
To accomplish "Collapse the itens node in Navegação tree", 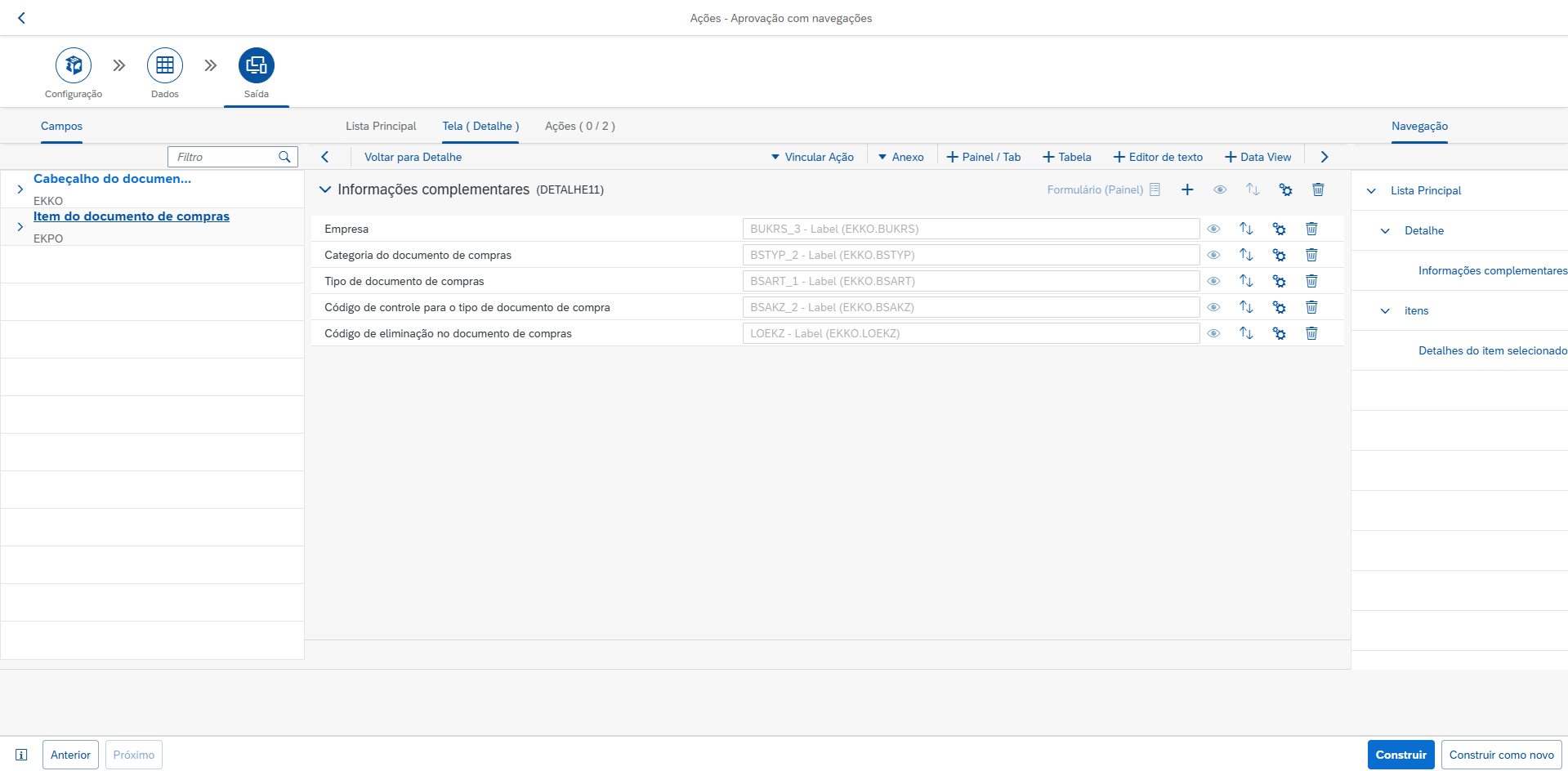I will point(1385,310).
